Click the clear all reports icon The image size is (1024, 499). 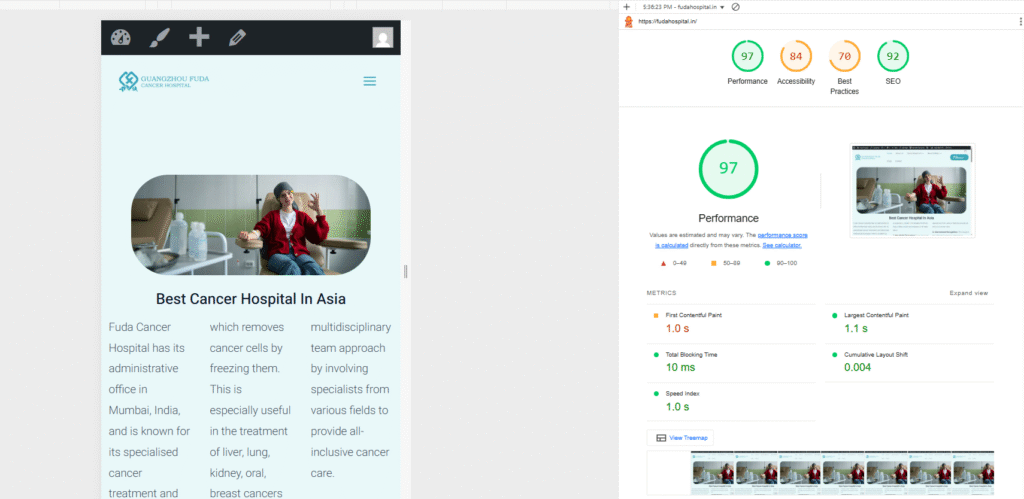[x=736, y=7]
